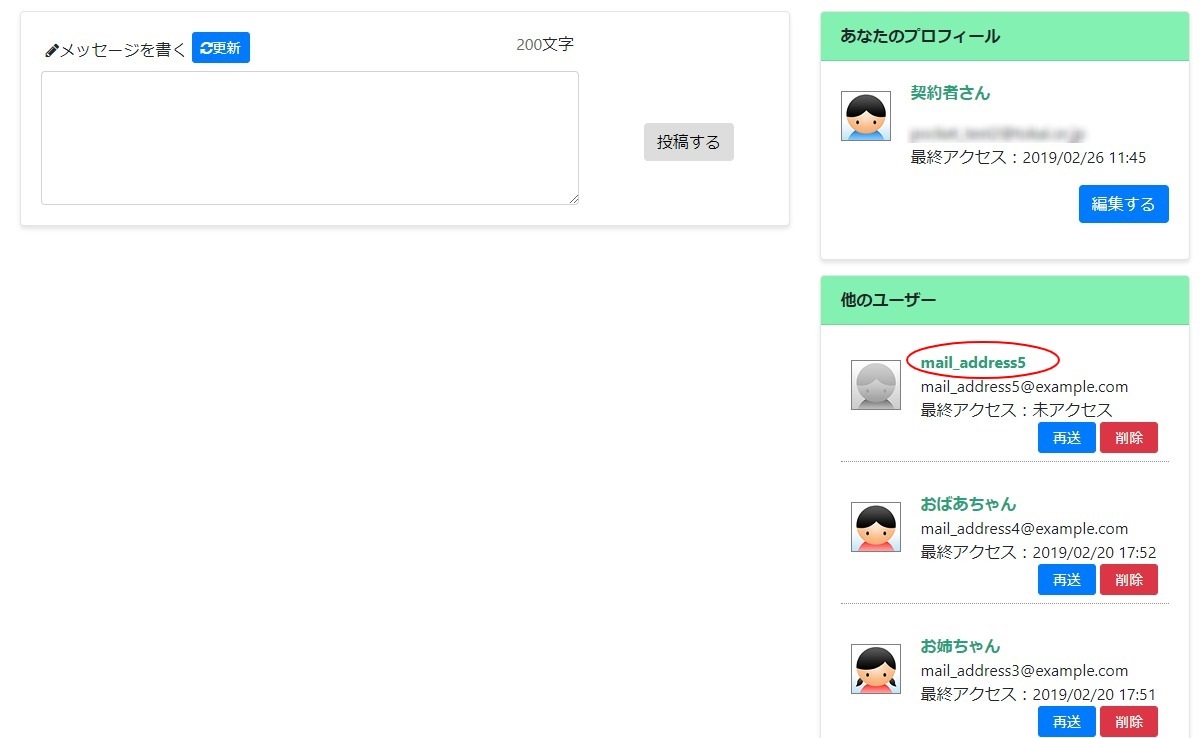This screenshot has width=1202, height=738.
Task: Click inside the message text area
Action: click(x=310, y=137)
